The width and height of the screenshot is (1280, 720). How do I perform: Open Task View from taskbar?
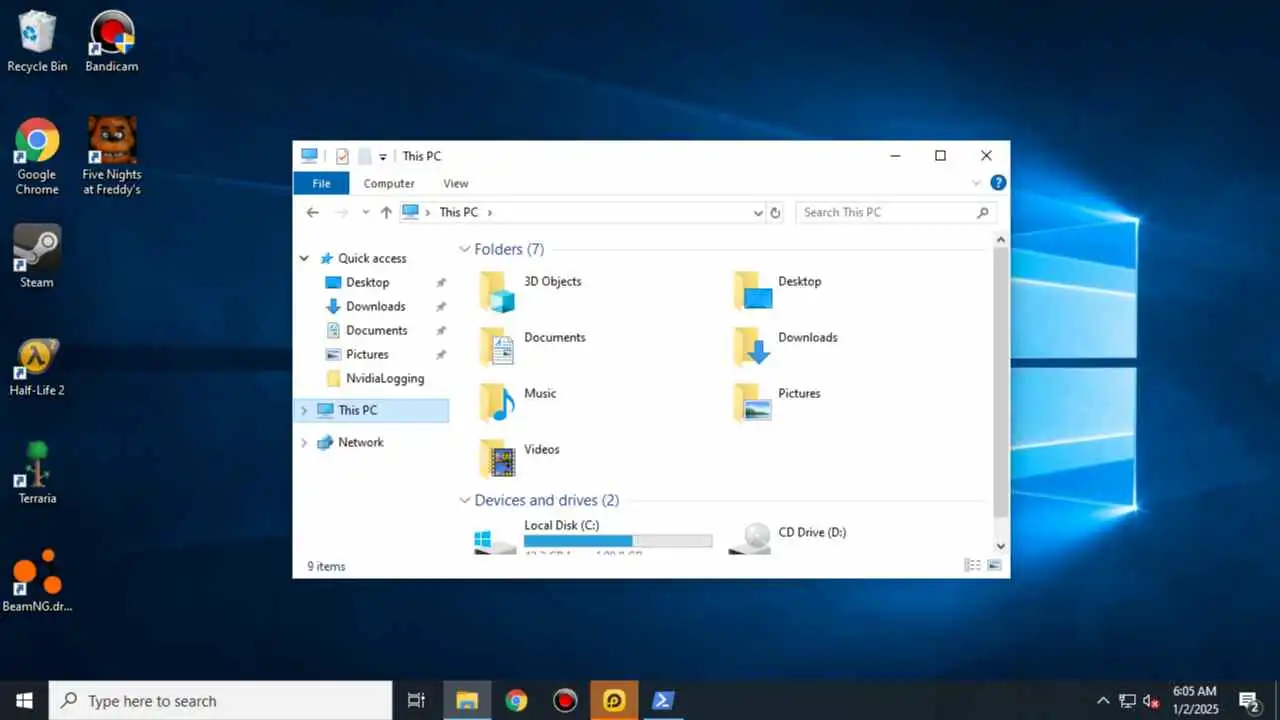click(x=417, y=701)
